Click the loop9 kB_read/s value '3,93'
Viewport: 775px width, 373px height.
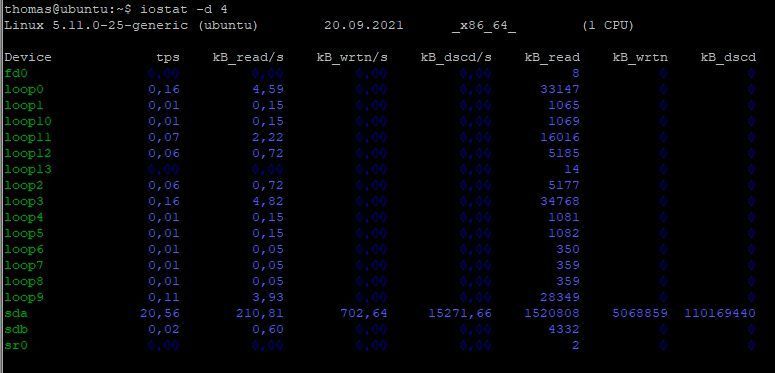(268, 298)
